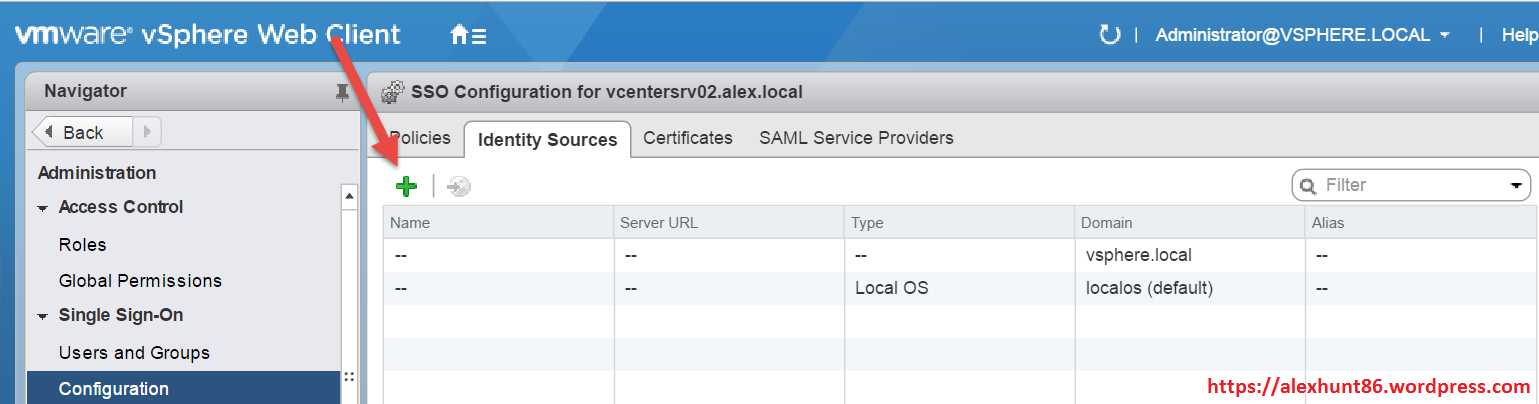Sort by the Alias column header
Viewport: 1539px width, 404px height.
pyautogui.click(x=1421, y=223)
